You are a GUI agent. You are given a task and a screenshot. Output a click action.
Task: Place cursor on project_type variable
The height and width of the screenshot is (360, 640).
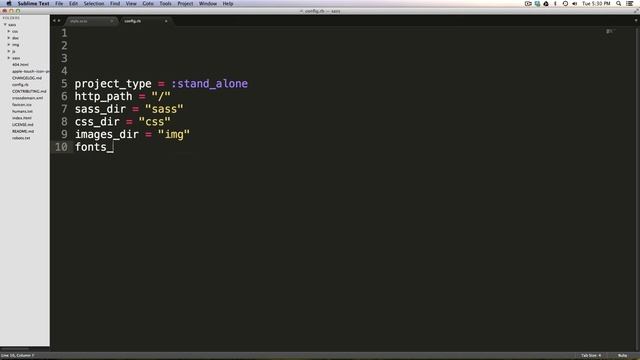(x=113, y=84)
